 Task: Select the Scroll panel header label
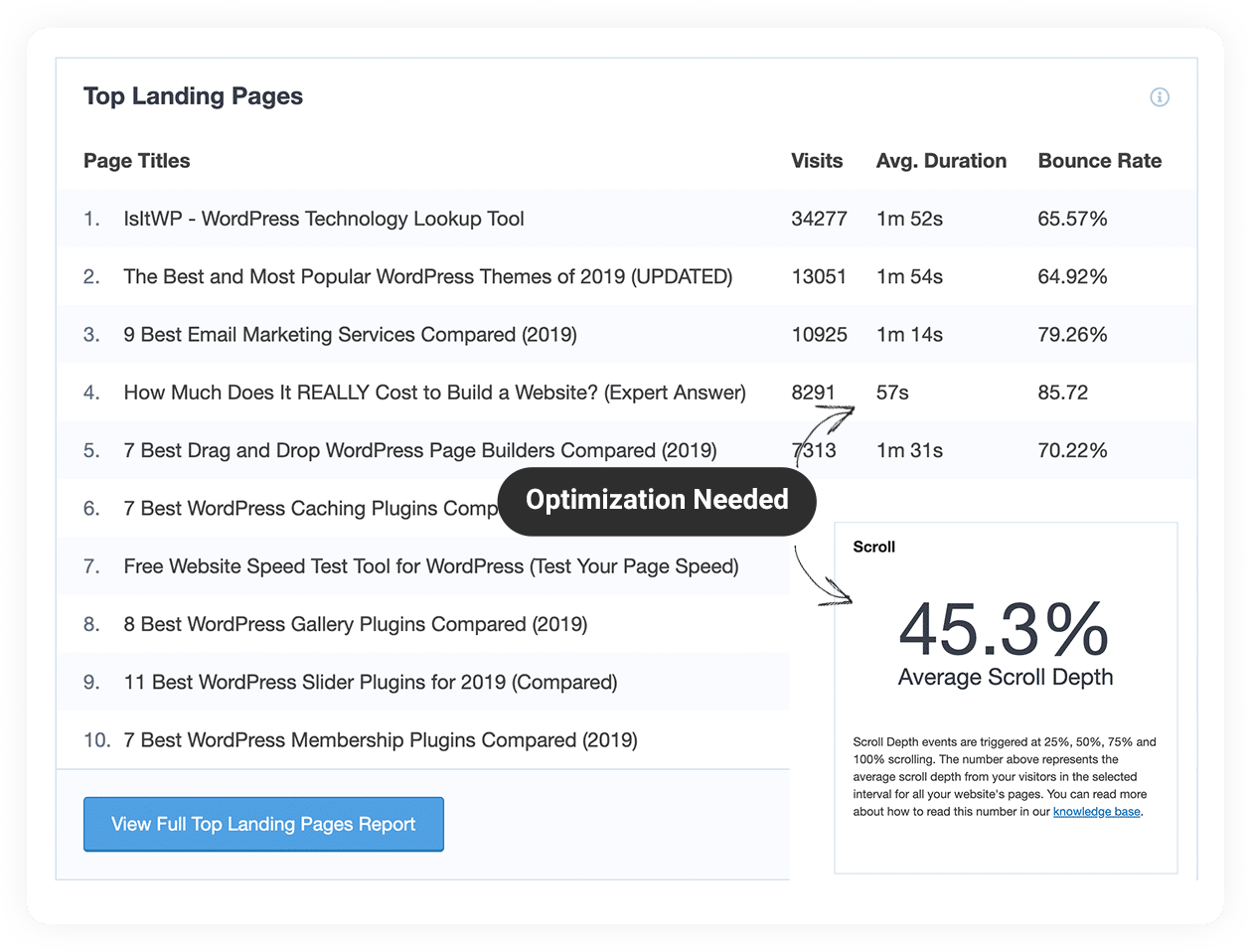[x=873, y=547]
